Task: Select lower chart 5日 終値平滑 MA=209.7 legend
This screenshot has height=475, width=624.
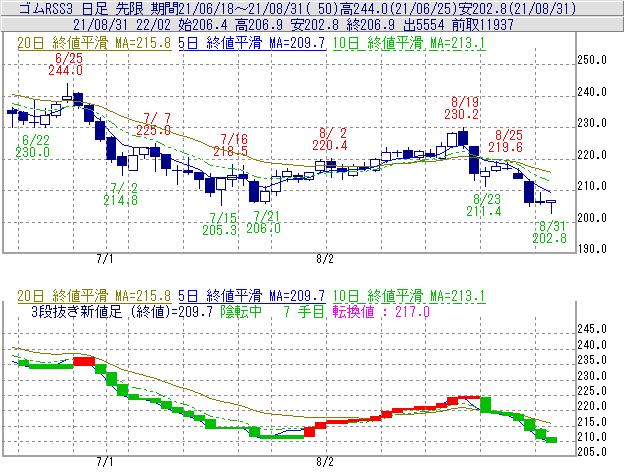Action: pos(252,296)
